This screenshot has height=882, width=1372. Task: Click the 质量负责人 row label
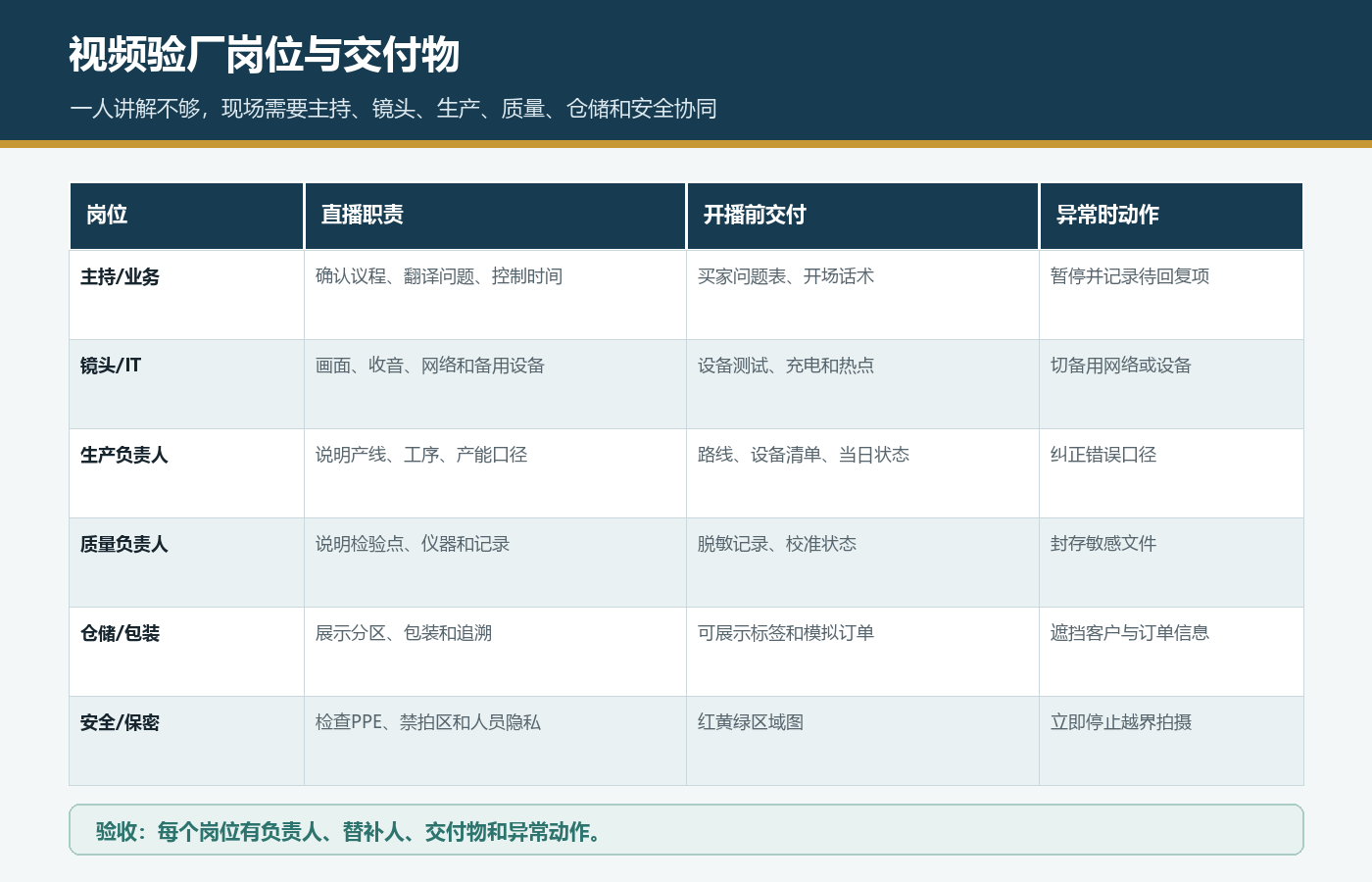click(x=186, y=563)
